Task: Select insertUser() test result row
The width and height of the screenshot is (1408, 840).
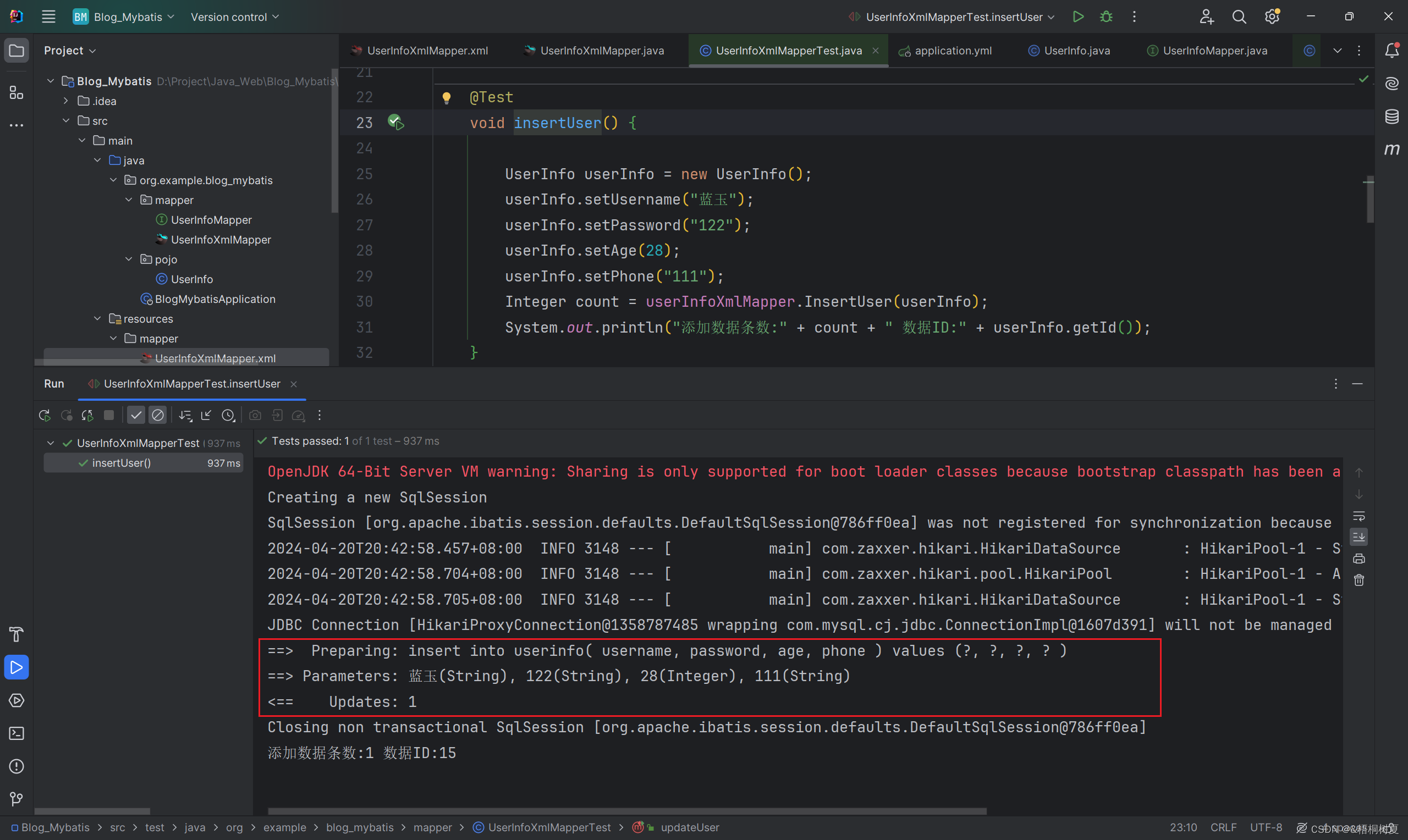Action: (x=144, y=463)
